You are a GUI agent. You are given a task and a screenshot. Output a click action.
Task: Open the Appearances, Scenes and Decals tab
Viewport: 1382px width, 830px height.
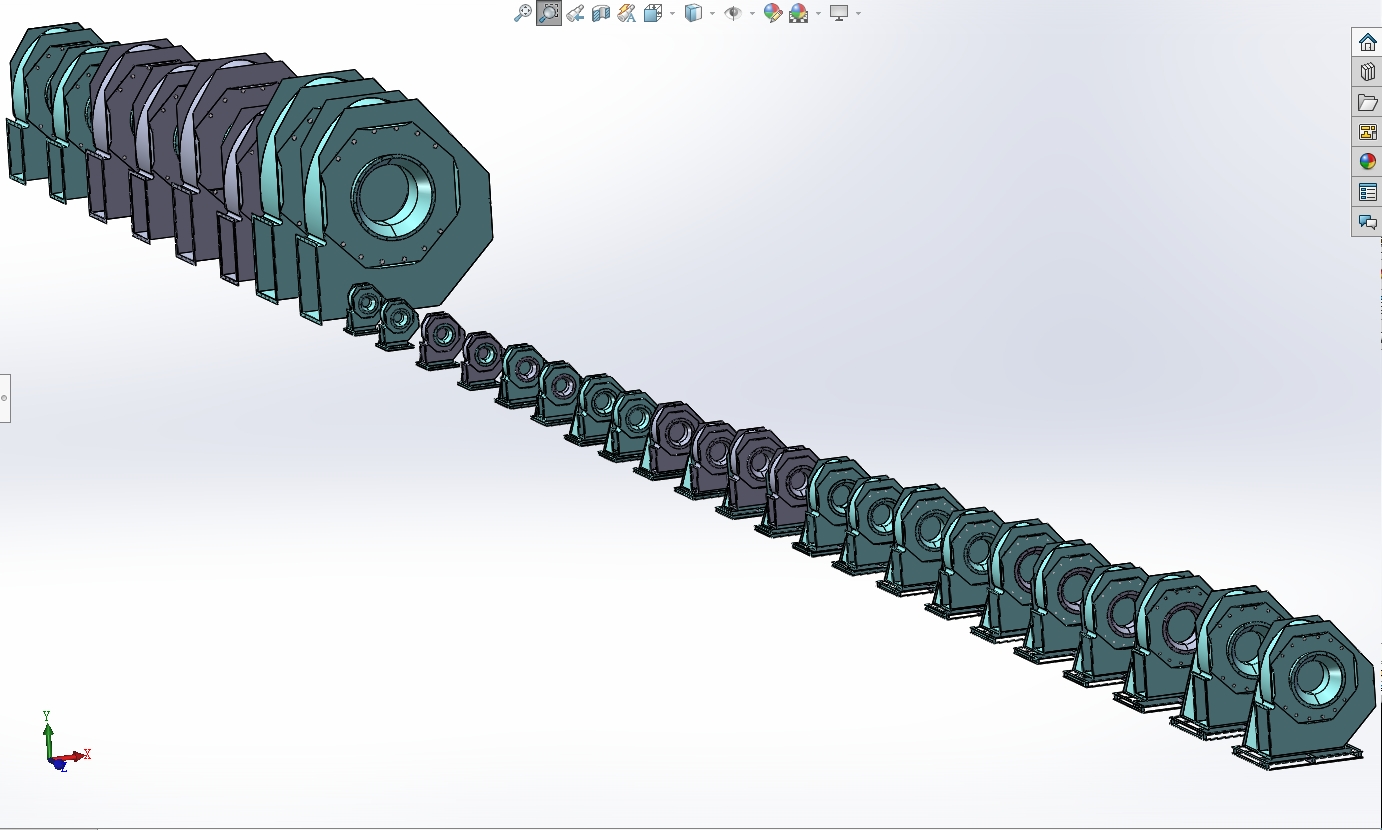click(x=1367, y=162)
